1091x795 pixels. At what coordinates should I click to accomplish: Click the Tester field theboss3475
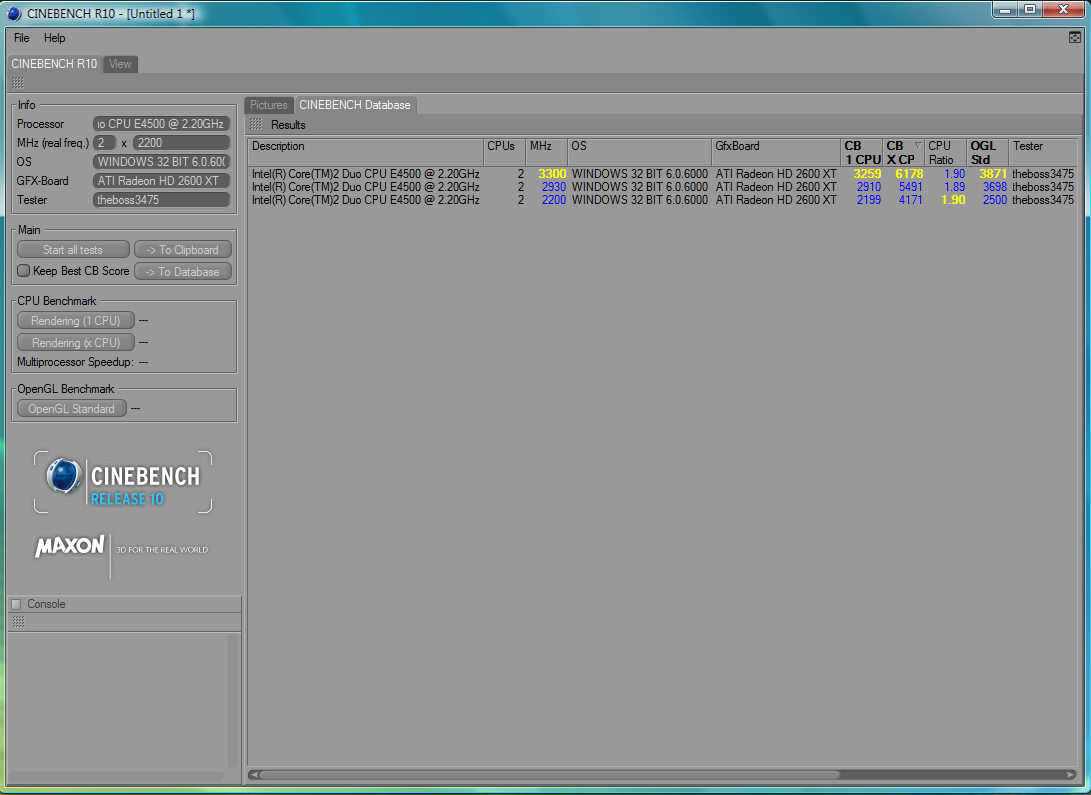pos(161,200)
